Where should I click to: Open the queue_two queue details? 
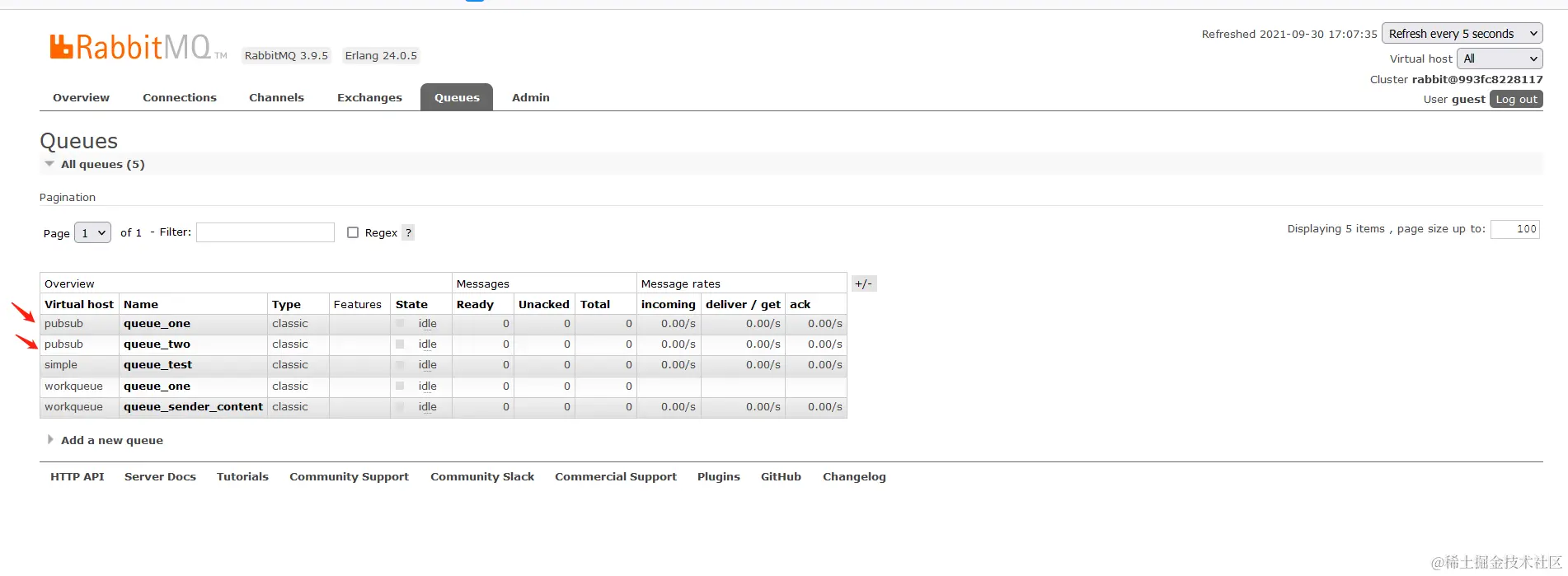click(157, 344)
